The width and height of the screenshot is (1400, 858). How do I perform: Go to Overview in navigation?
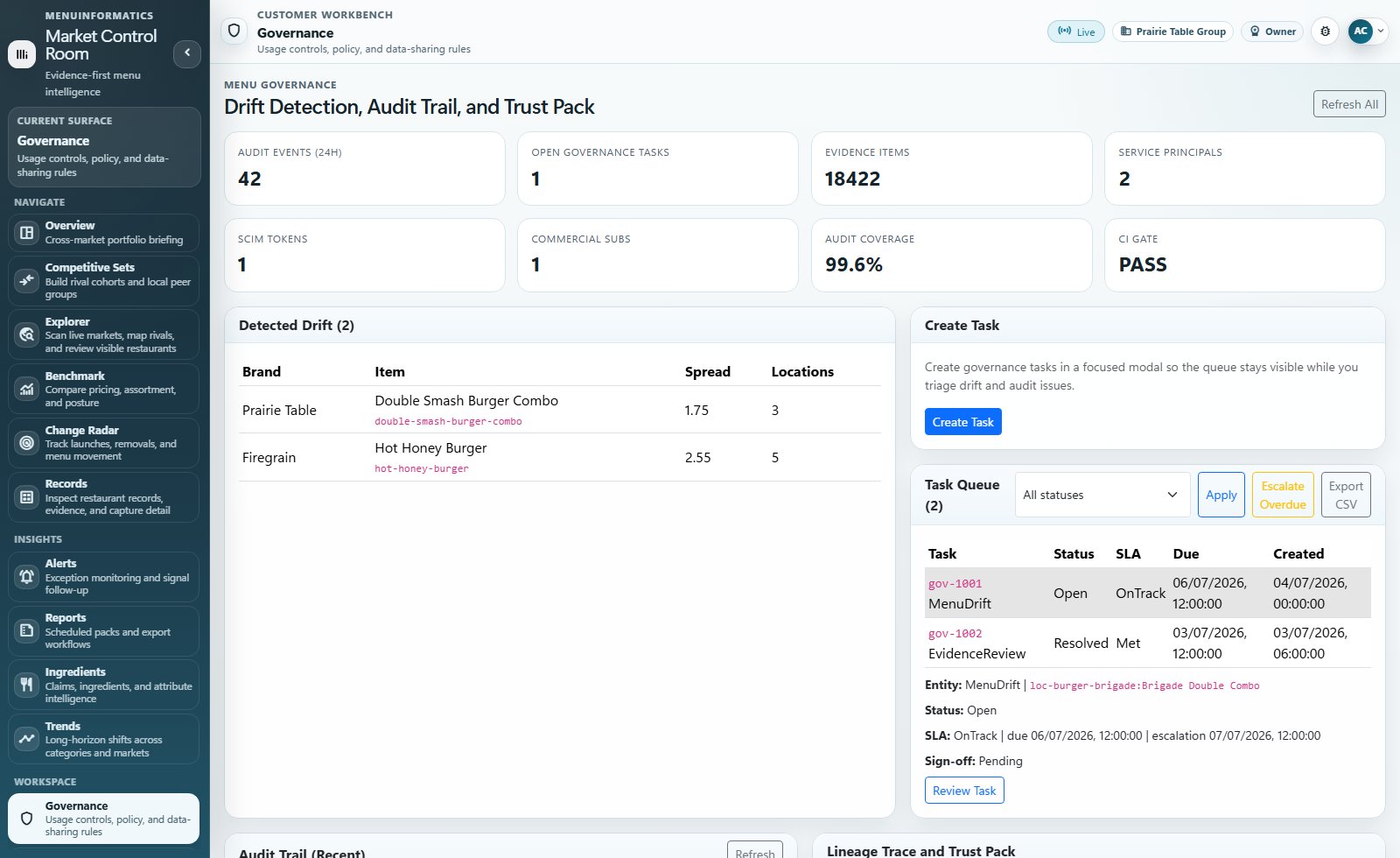(103, 233)
